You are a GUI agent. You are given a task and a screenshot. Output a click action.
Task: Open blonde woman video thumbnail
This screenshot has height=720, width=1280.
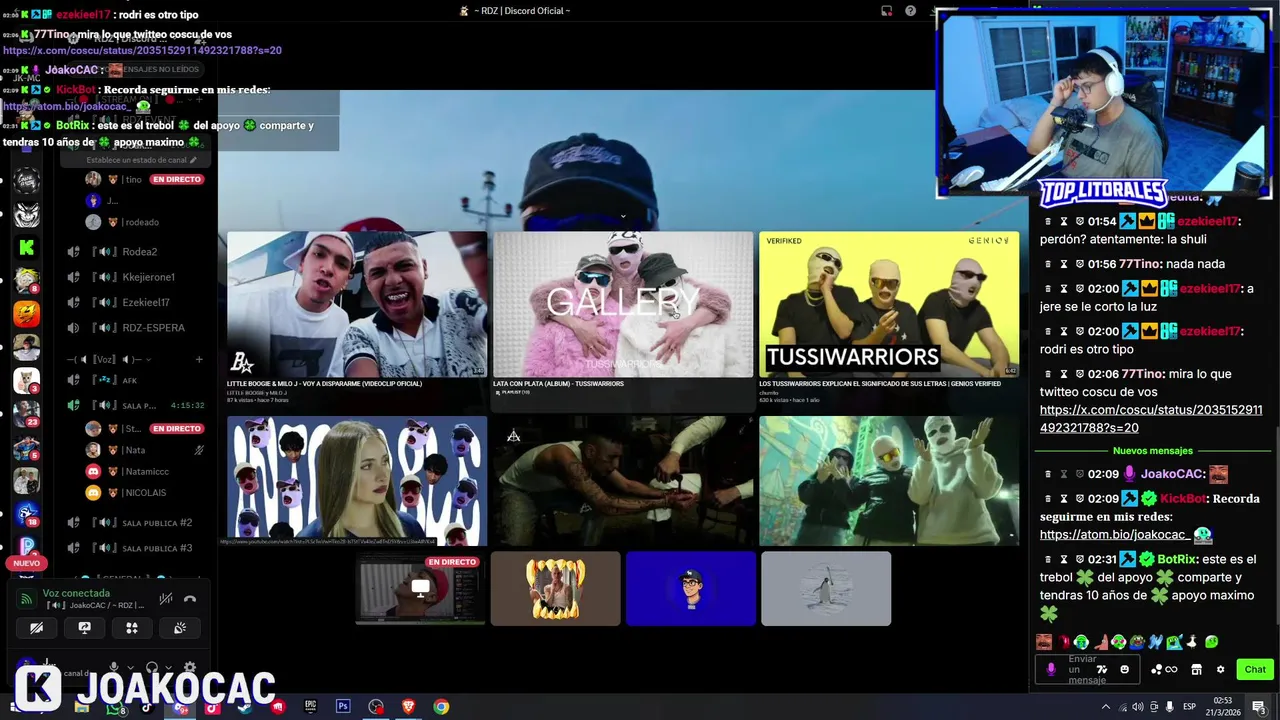[357, 481]
